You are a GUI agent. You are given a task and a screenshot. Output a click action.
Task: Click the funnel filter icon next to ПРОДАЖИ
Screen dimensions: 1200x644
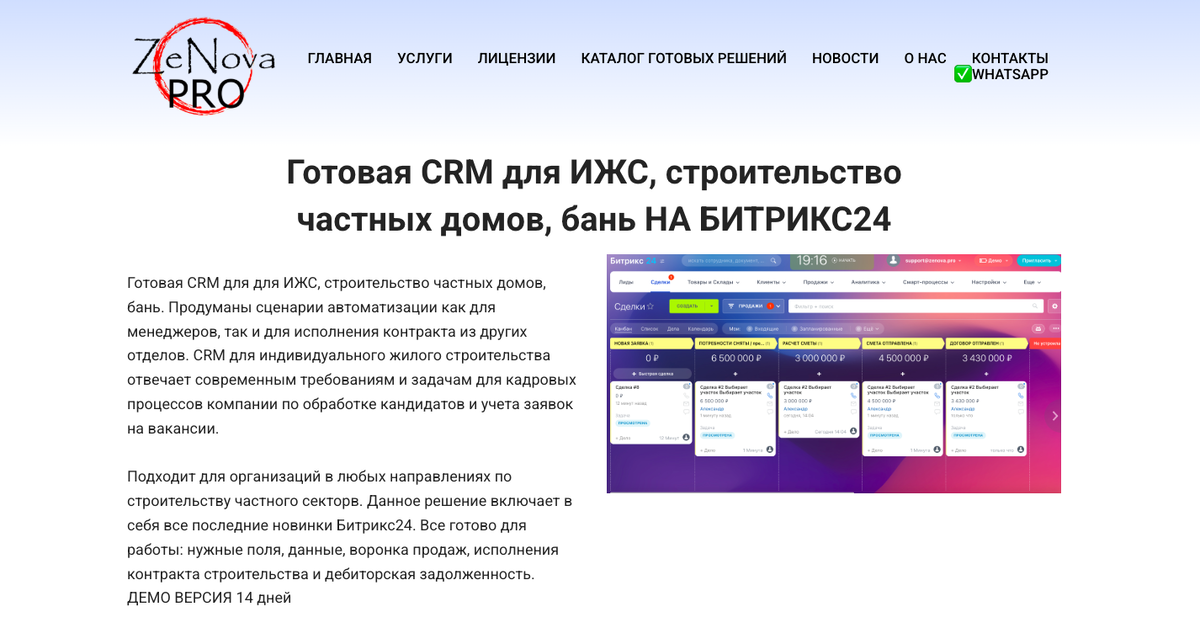coord(731,306)
